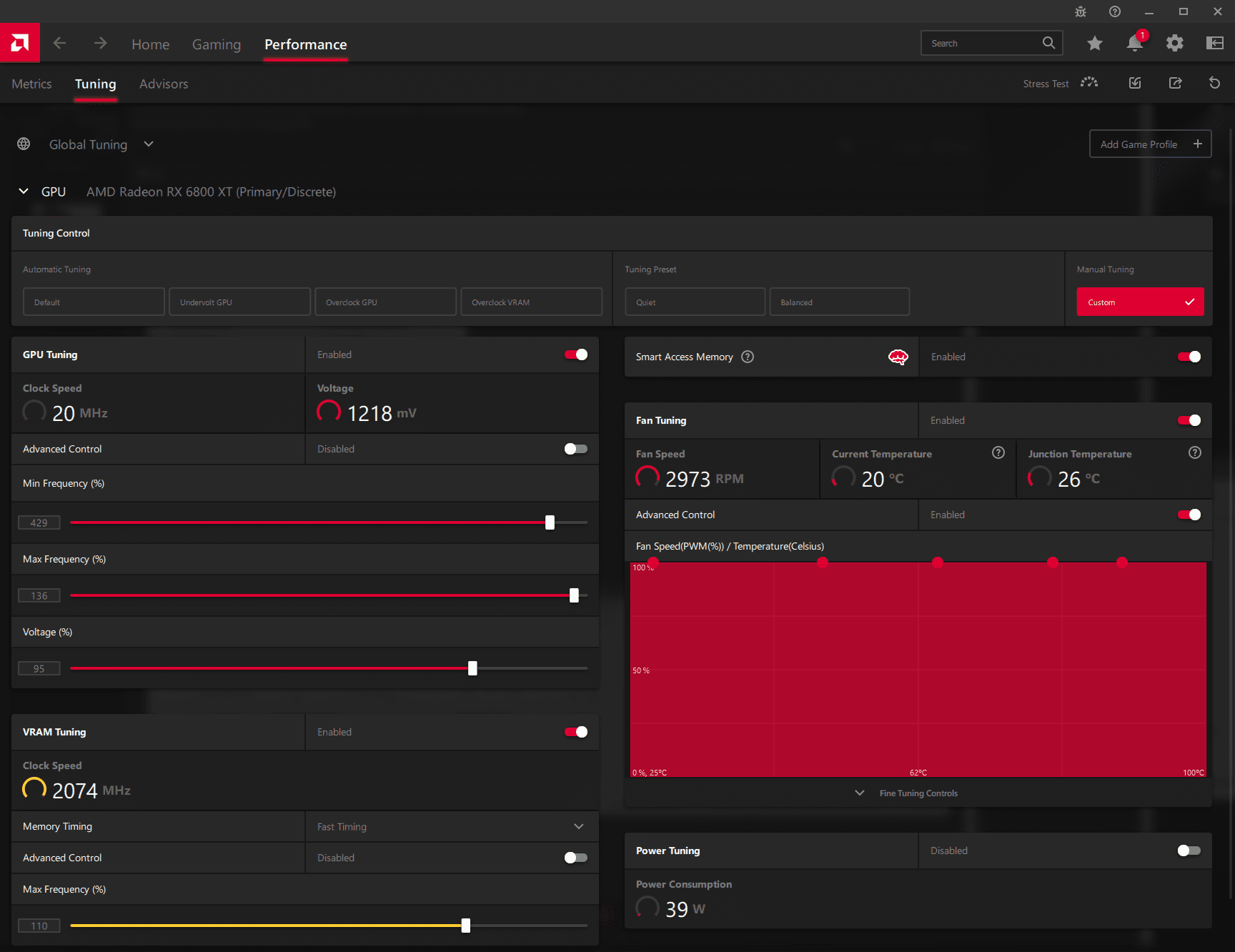The height and width of the screenshot is (952, 1235).
Task: Click Smart Access Memory help icon
Action: pos(748,357)
